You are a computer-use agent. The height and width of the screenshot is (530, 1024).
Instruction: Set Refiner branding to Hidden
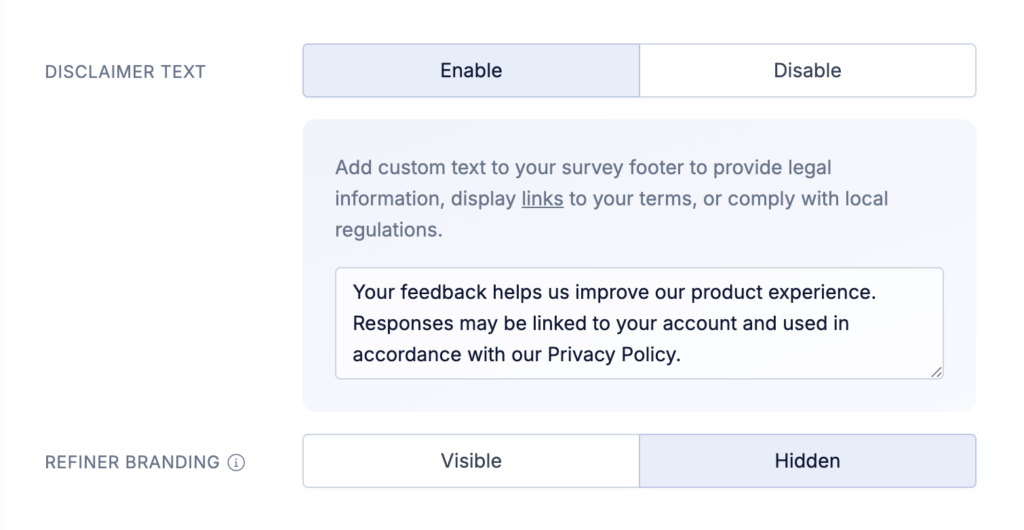tap(807, 461)
